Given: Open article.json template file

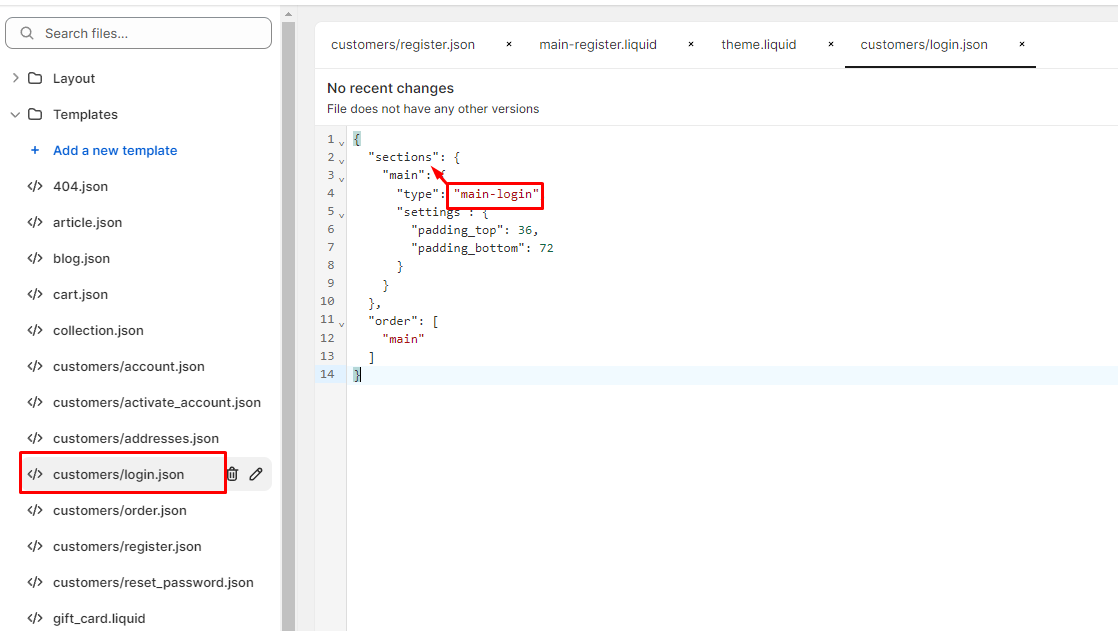Looking at the screenshot, I should pos(88,222).
